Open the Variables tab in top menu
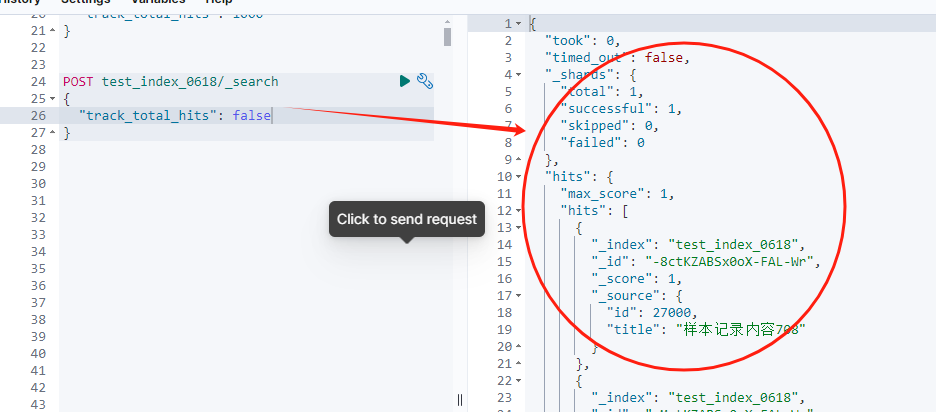This screenshot has width=936, height=412. click(x=158, y=2)
